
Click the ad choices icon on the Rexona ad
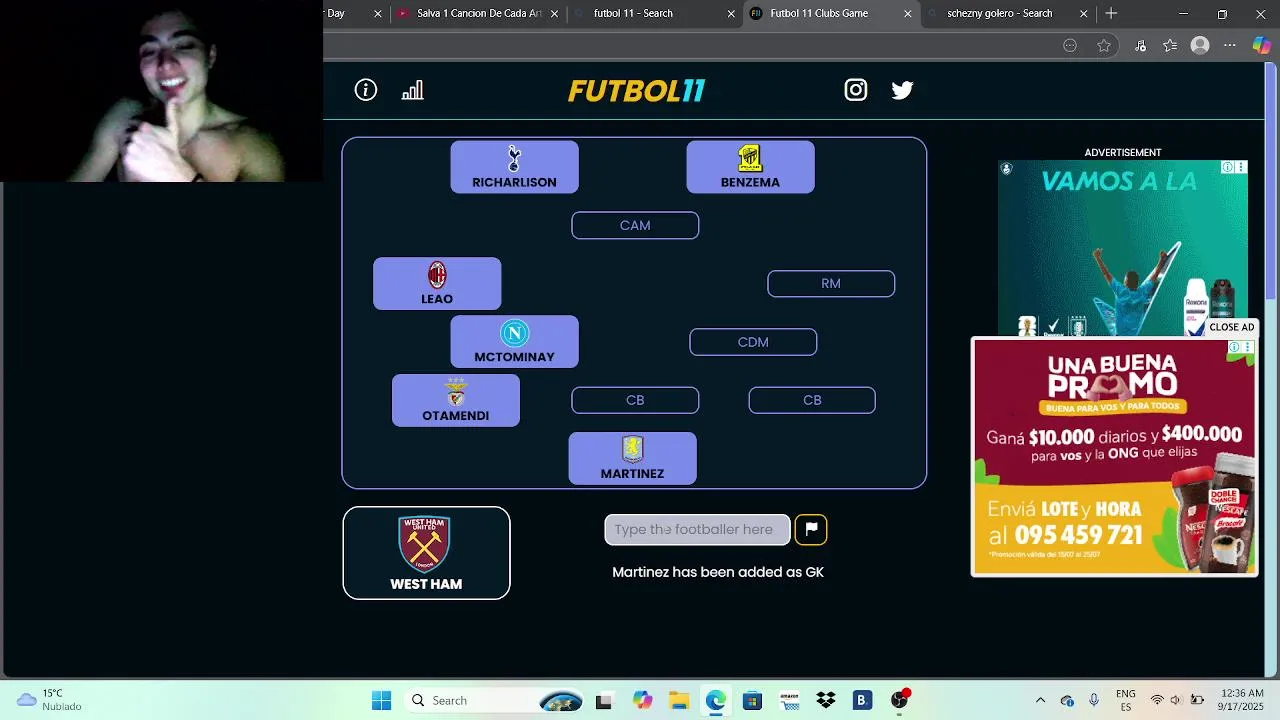(1228, 168)
